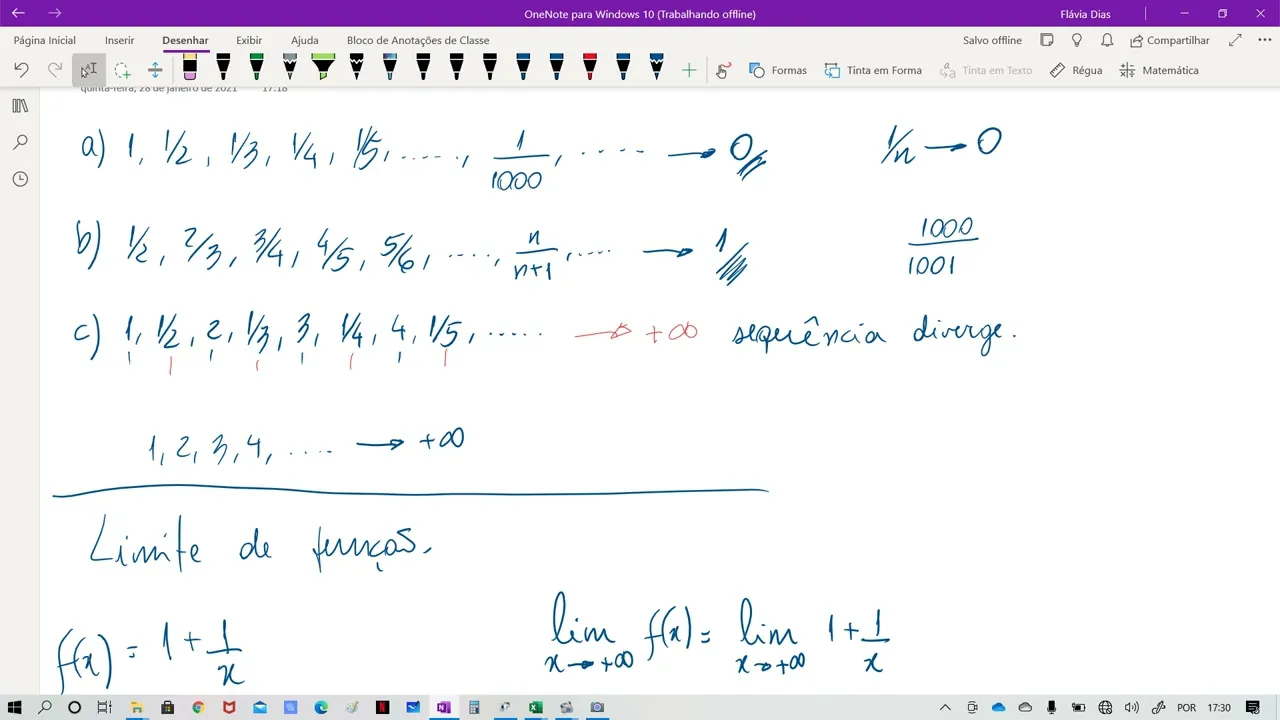The image size is (1280, 720).
Task: Select the green highlighter
Action: point(323,68)
